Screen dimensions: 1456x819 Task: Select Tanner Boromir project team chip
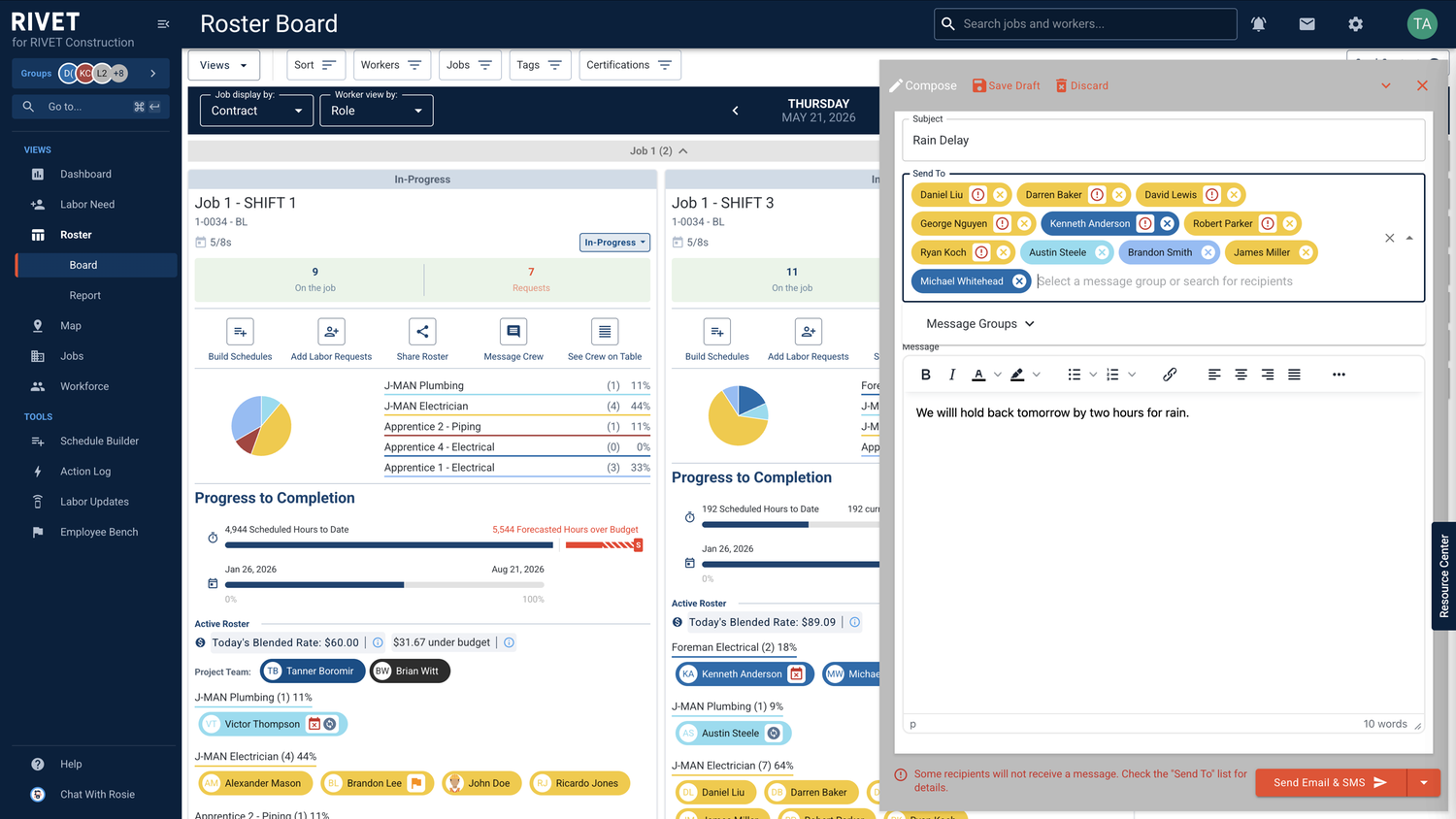[x=312, y=672]
